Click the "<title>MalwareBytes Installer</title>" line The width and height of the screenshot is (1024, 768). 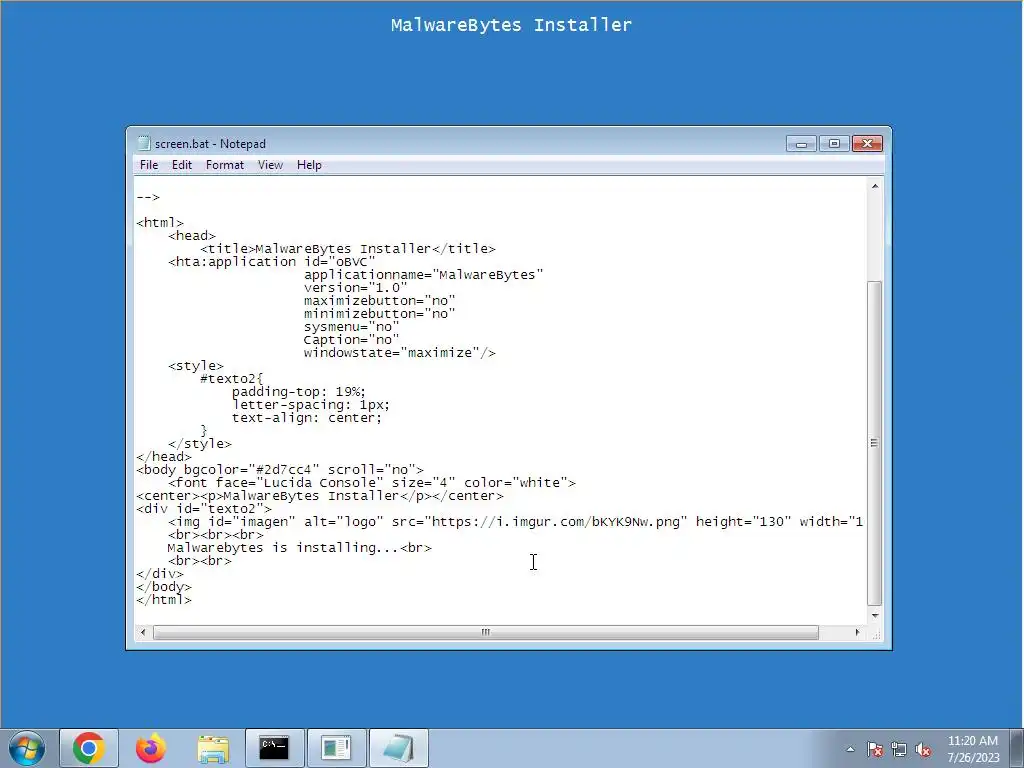347,249
